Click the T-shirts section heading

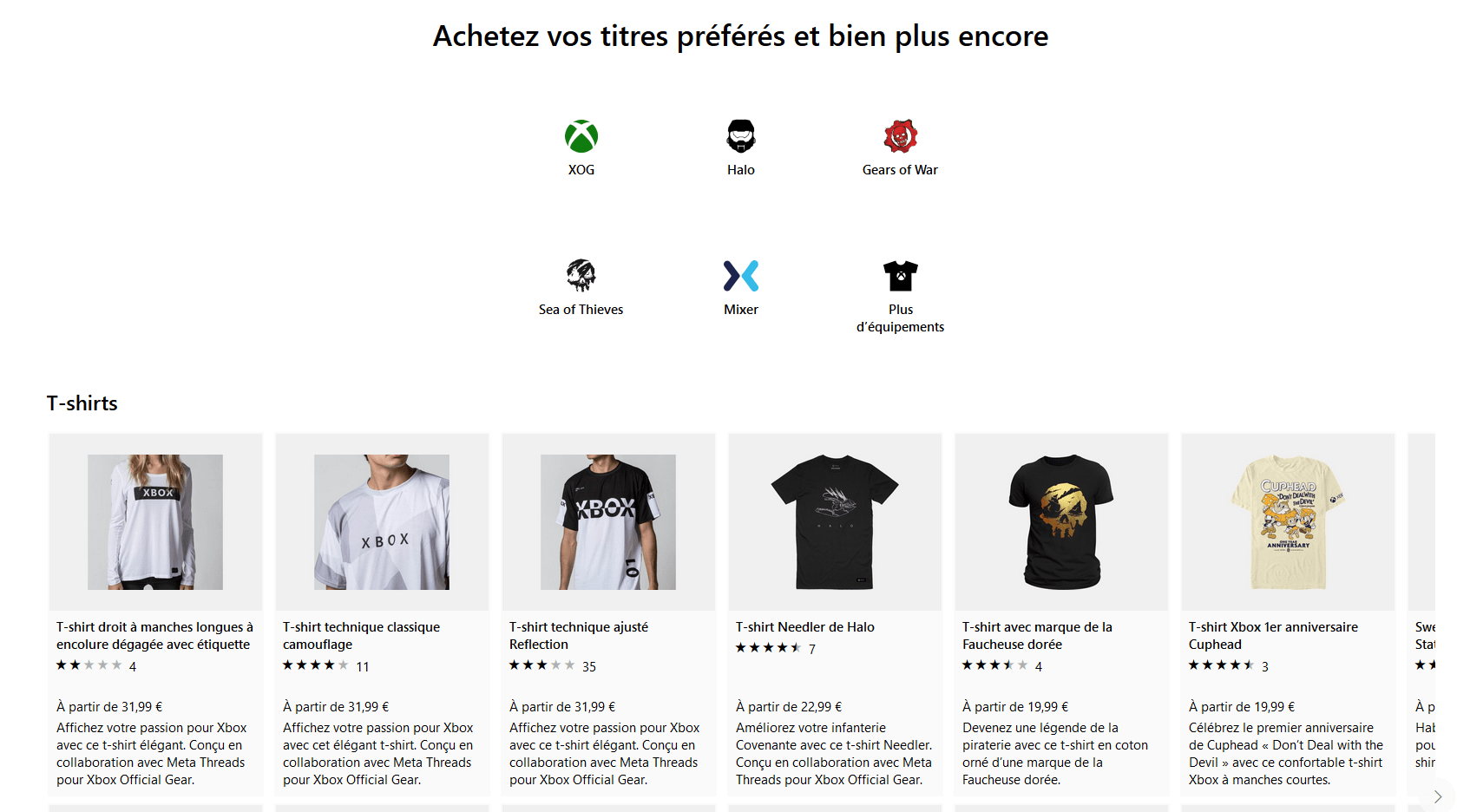82,403
